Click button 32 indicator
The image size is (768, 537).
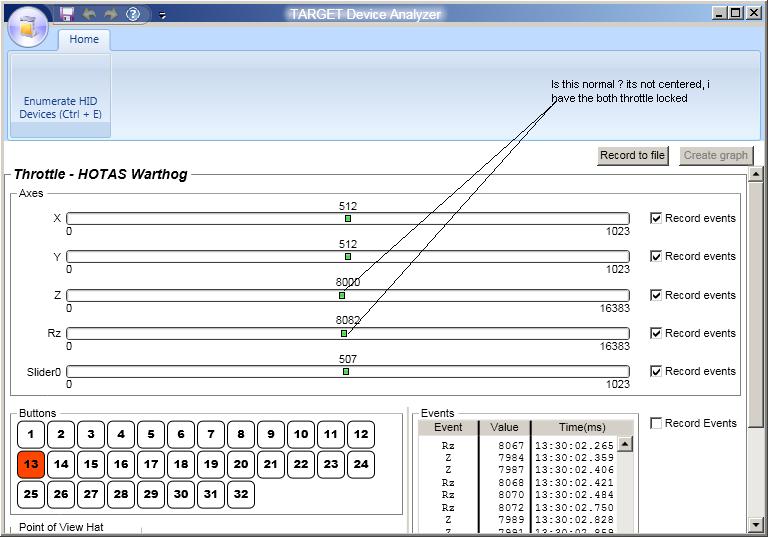(241, 494)
